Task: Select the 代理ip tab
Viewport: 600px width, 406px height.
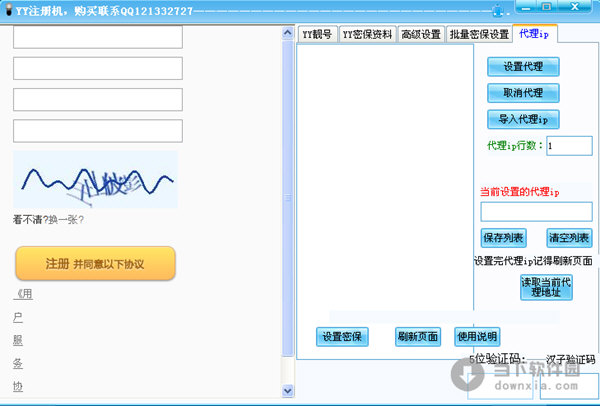Action: tap(534, 34)
